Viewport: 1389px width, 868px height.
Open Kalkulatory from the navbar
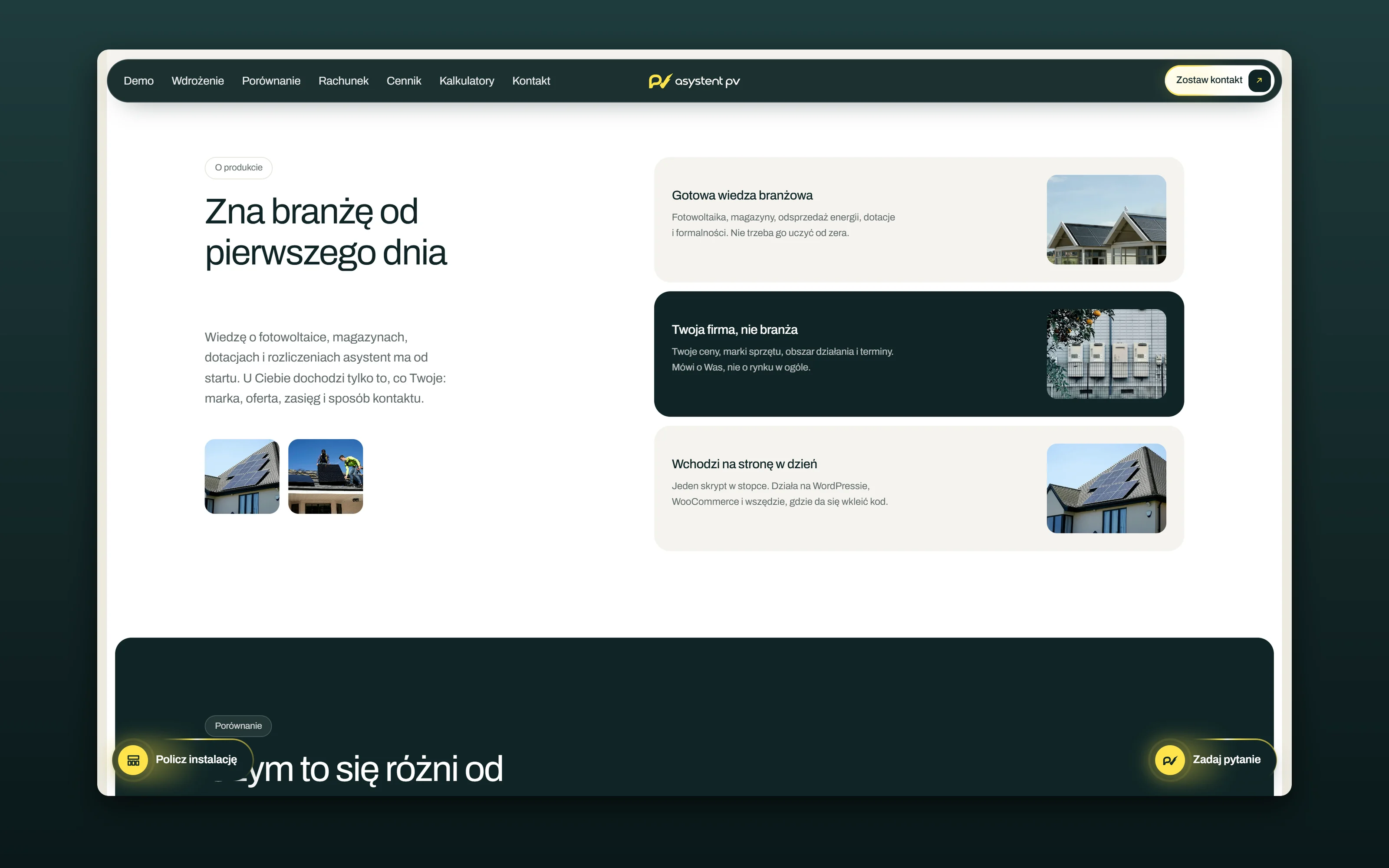[467, 81]
